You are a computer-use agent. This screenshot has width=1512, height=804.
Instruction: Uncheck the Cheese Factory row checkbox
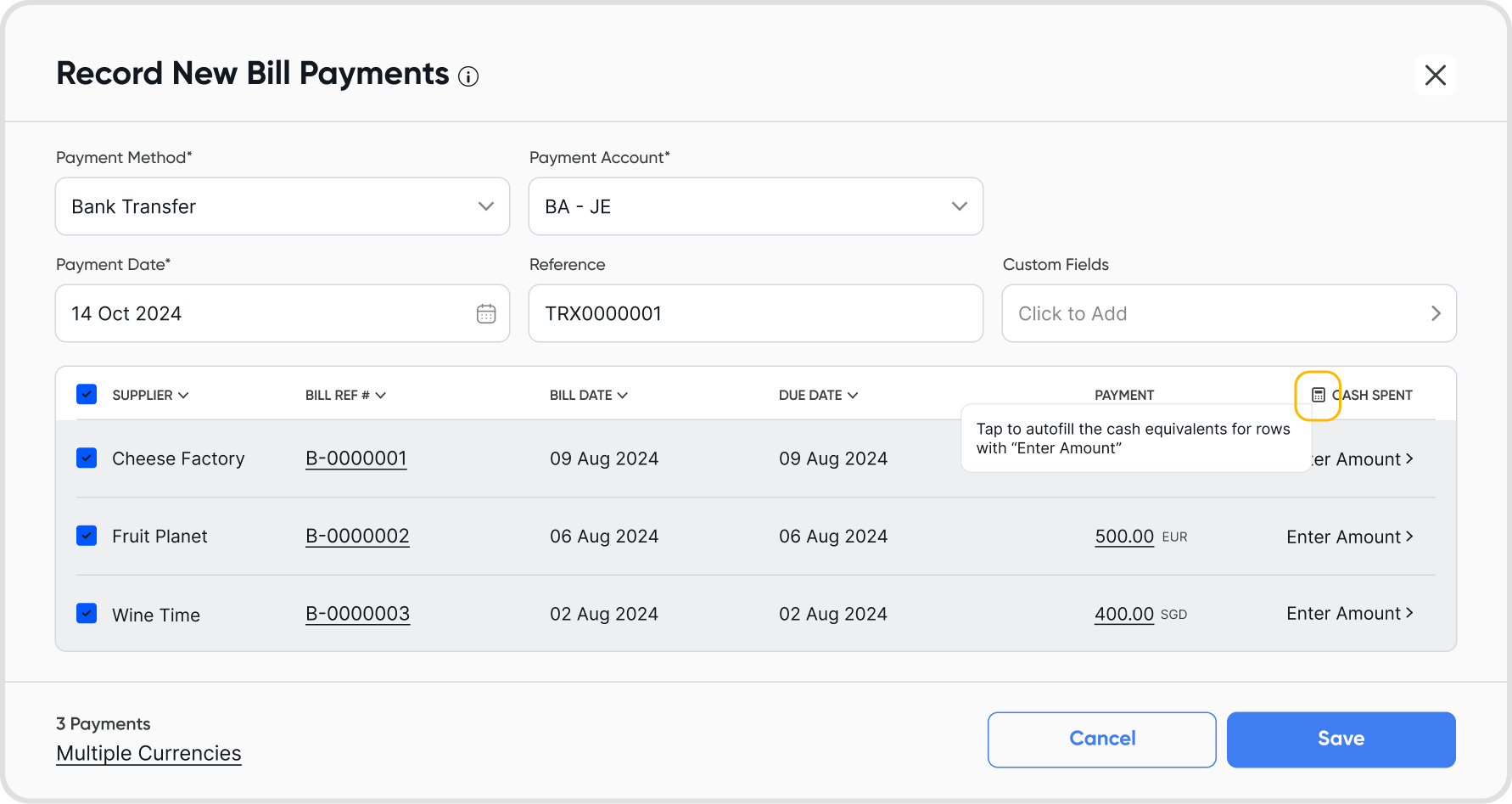click(x=87, y=458)
